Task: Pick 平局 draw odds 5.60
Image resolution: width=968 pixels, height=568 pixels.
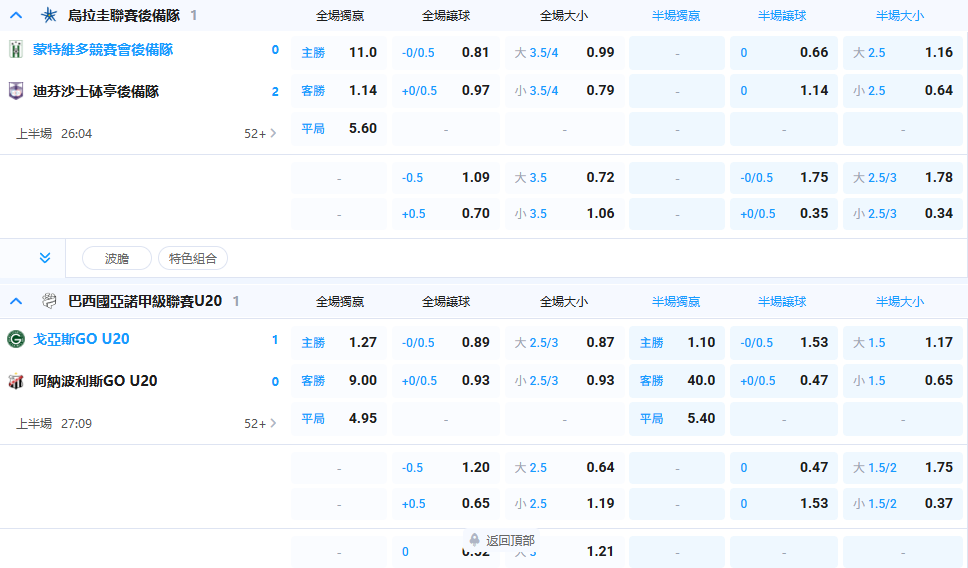Action: coord(339,128)
